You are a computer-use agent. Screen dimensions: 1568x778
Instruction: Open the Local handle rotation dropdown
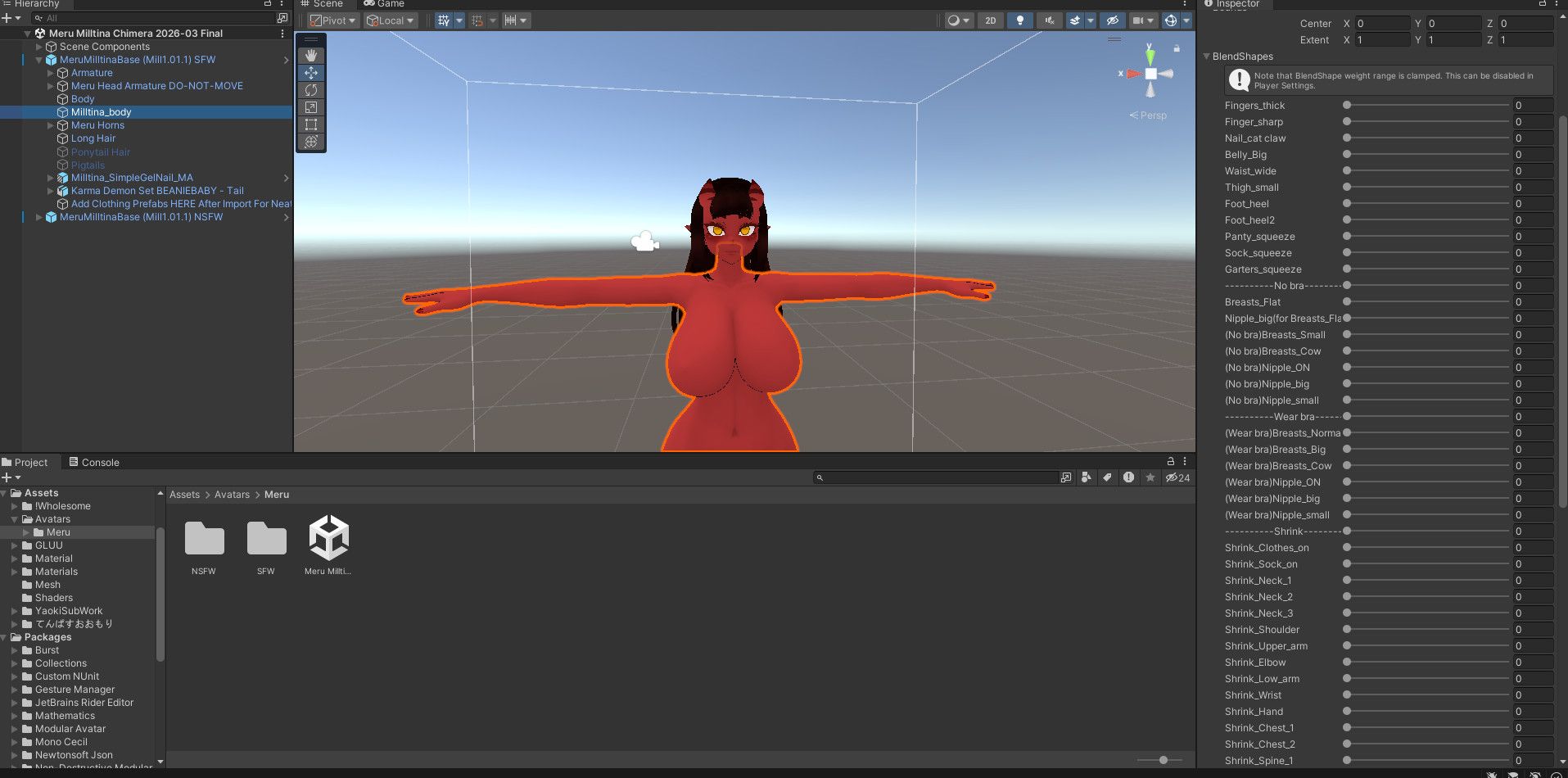click(390, 20)
